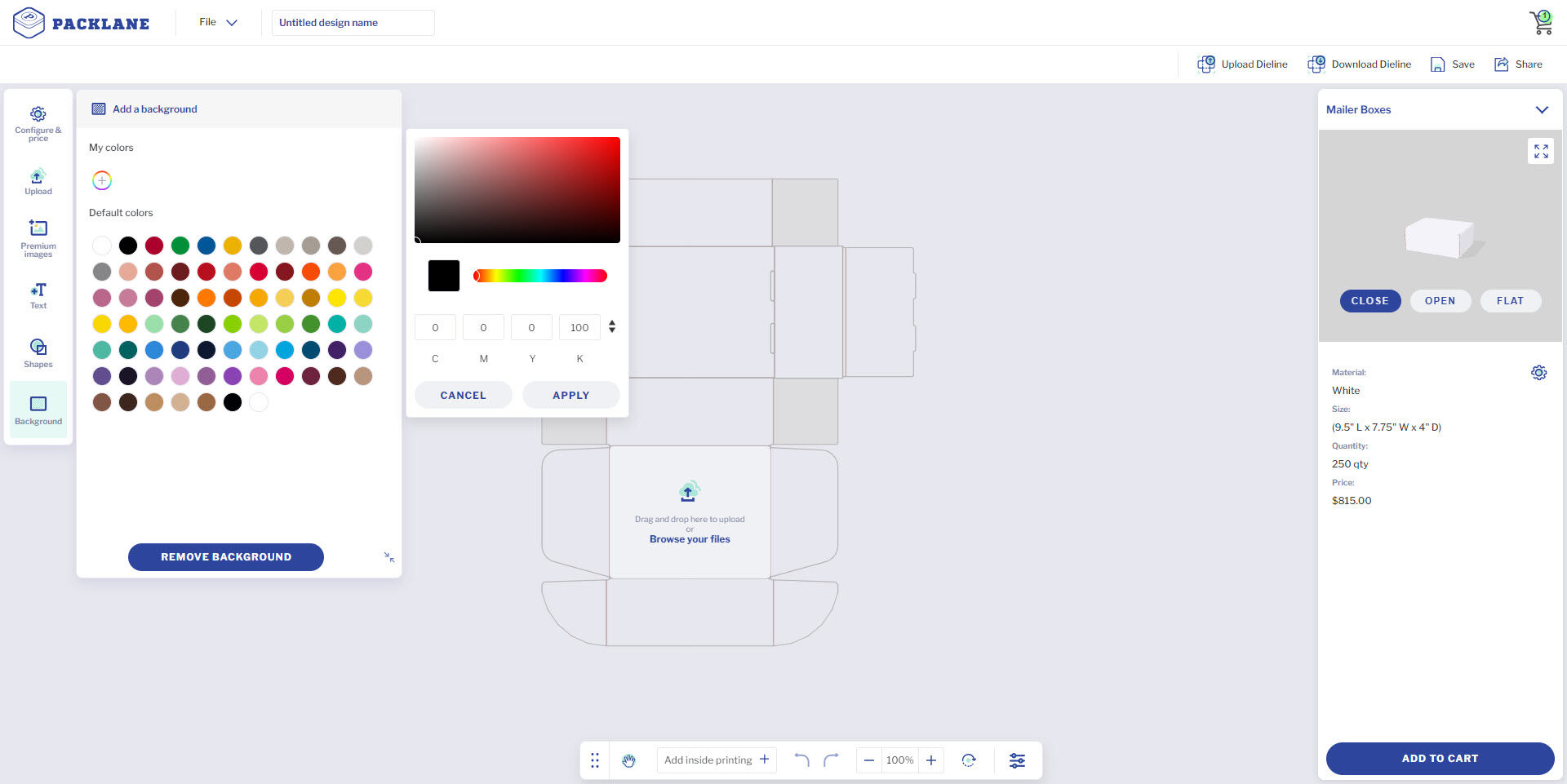1567x784 pixels.
Task: Open the Text tool in sidebar
Action: [x=38, y=295]
